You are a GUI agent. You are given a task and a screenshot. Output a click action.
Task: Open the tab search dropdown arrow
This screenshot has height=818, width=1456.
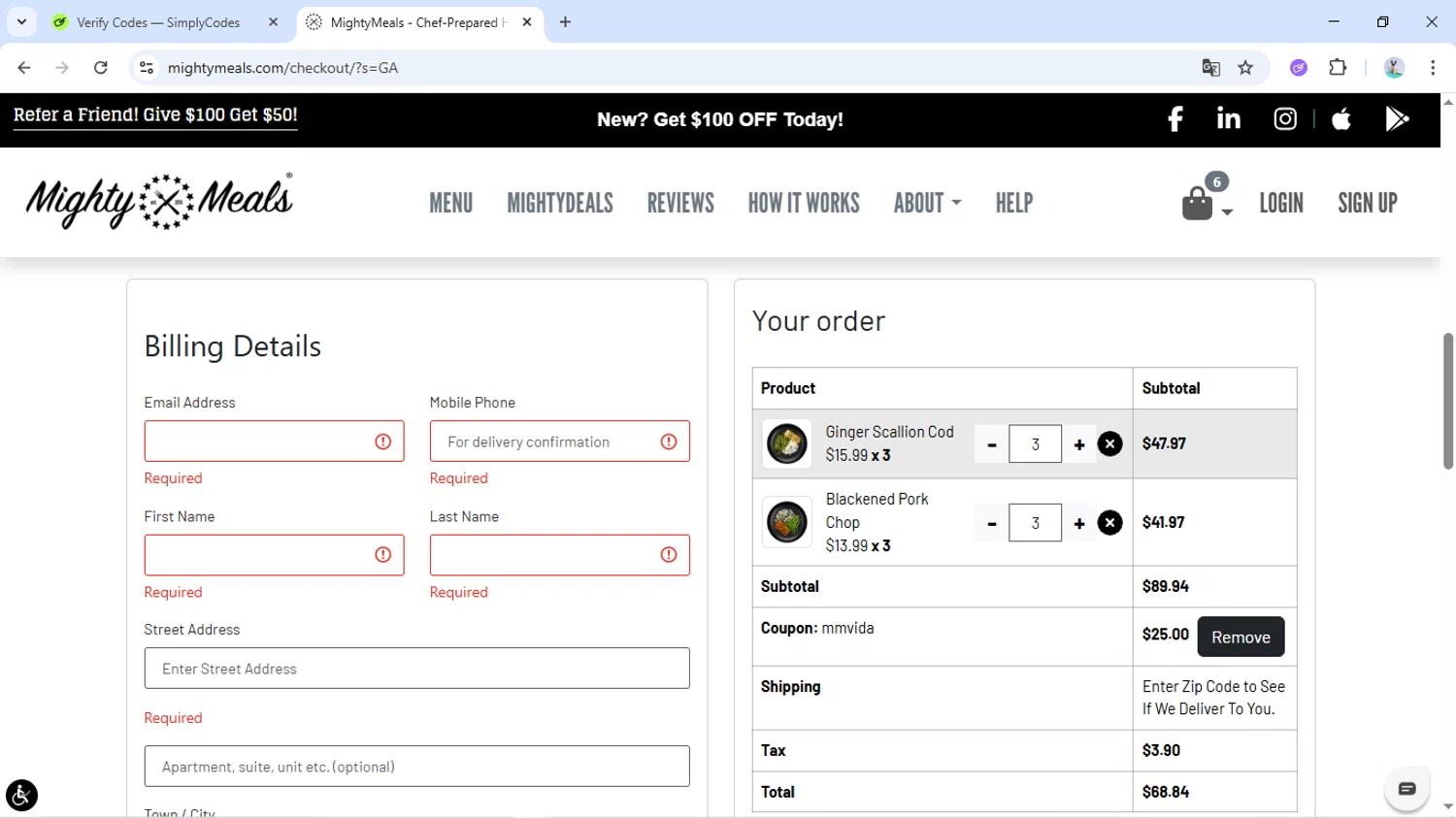pyautogui.click(x=21, y=22)
